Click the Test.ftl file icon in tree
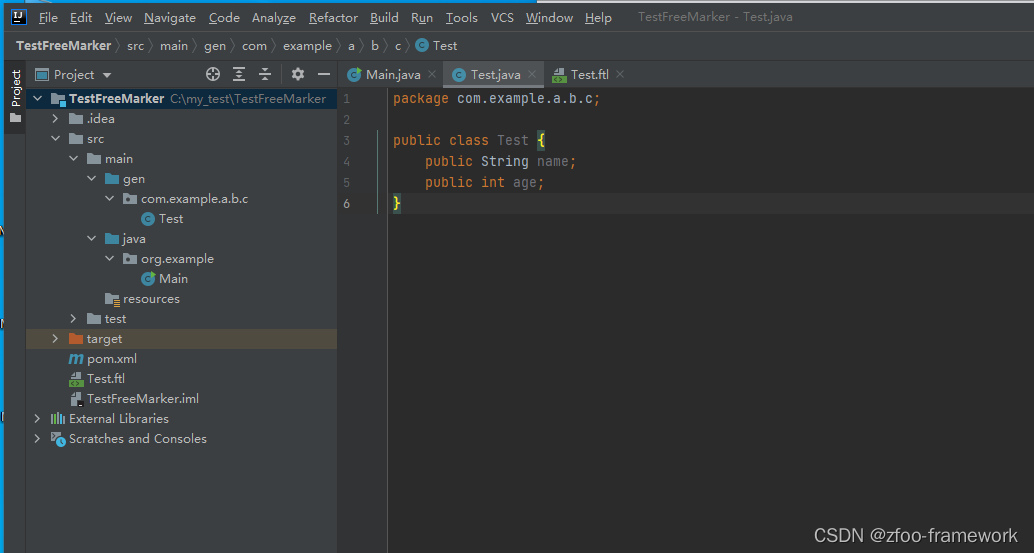 pyautogui.click(x=76, y=379)
